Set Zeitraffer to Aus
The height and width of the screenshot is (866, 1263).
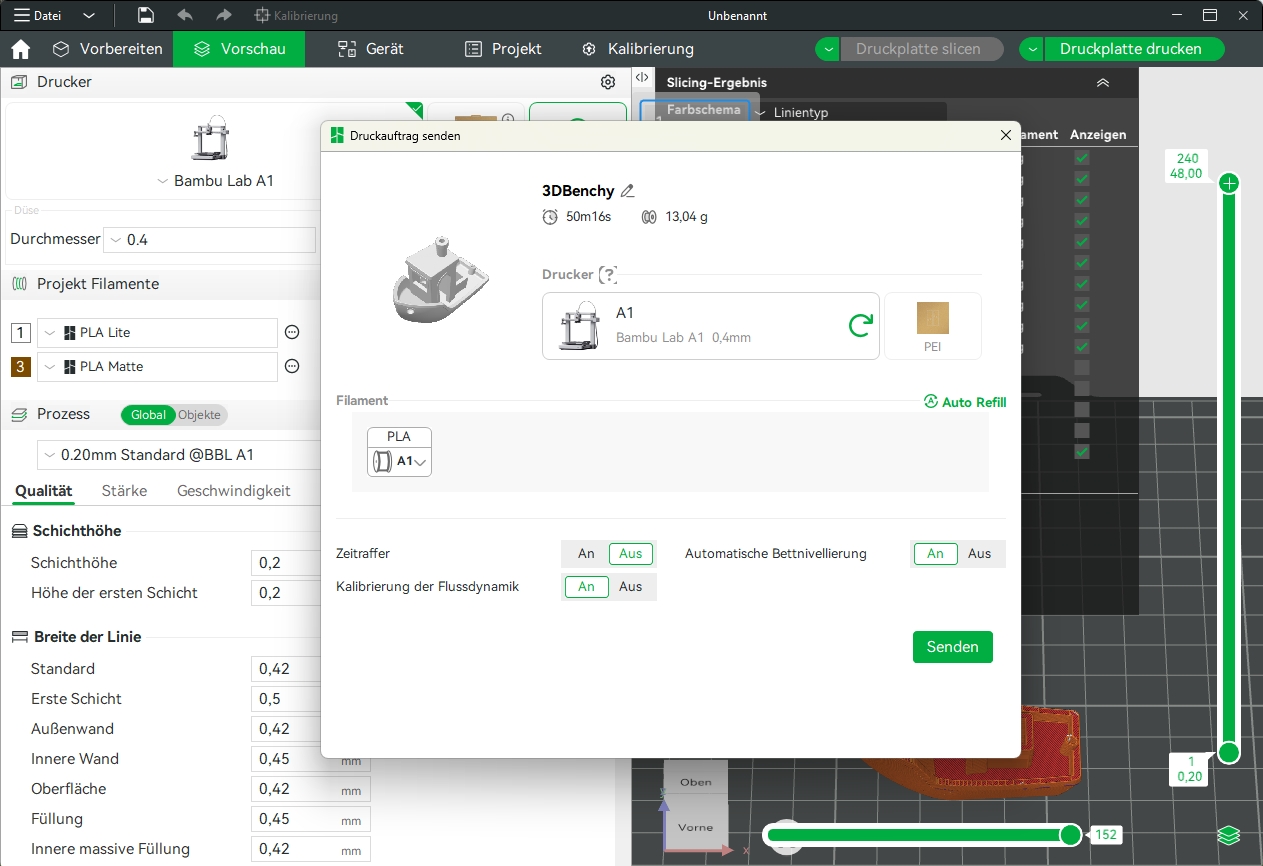(x=631, y=554)
